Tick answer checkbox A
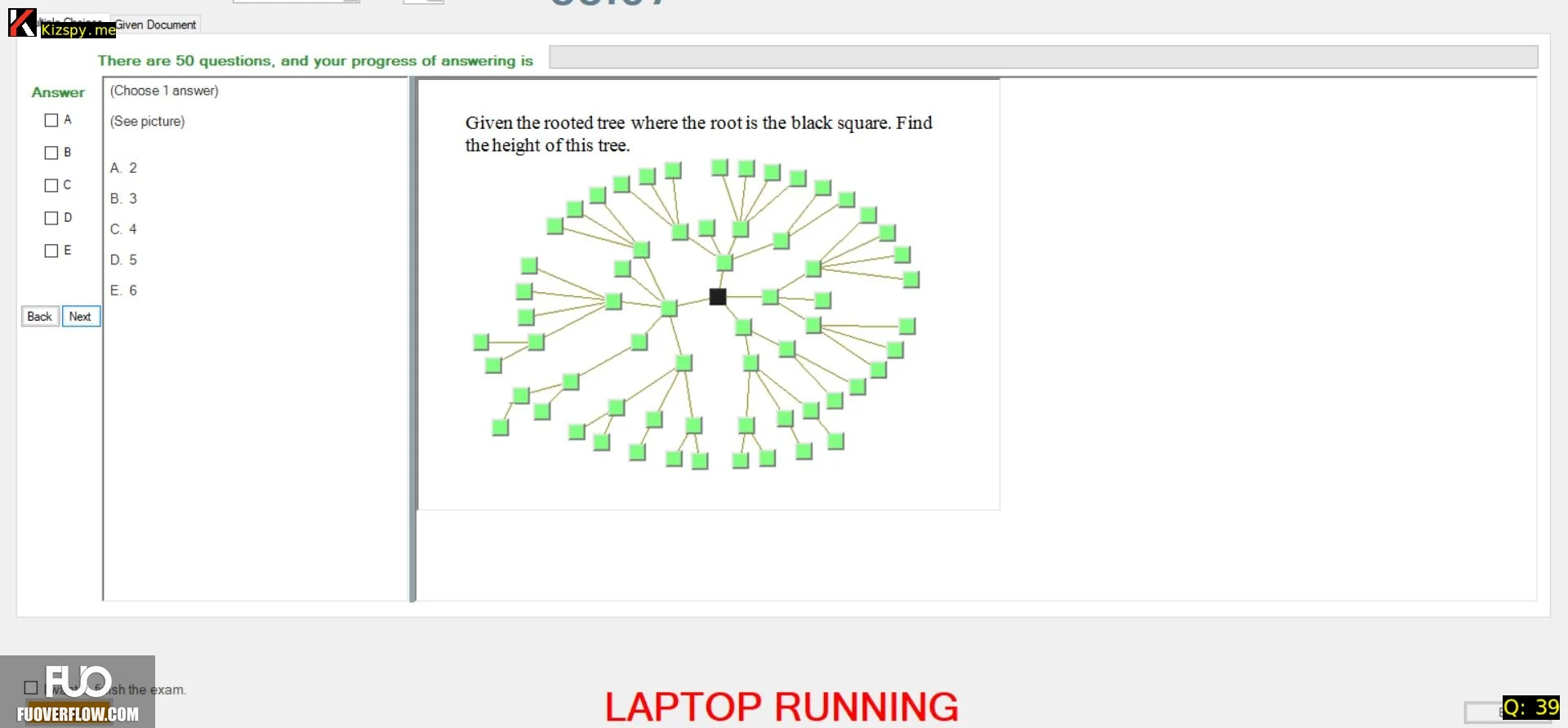The height and width of the screenshot is (728, 1568). pos(51,120)
